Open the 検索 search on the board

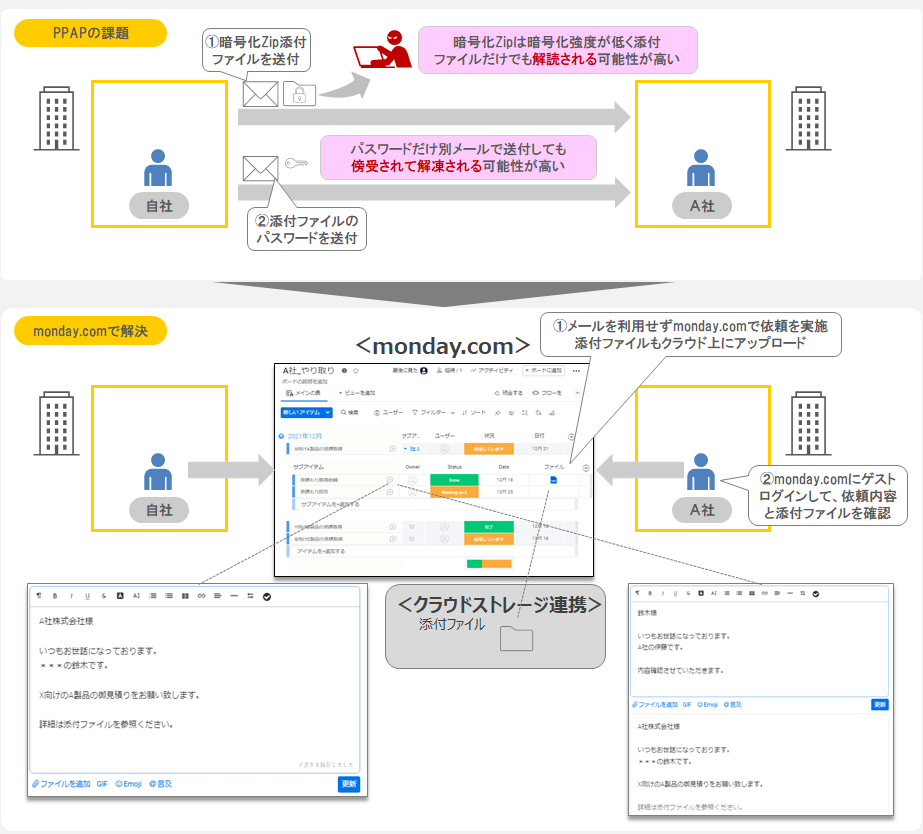click(x=351, y=413)
